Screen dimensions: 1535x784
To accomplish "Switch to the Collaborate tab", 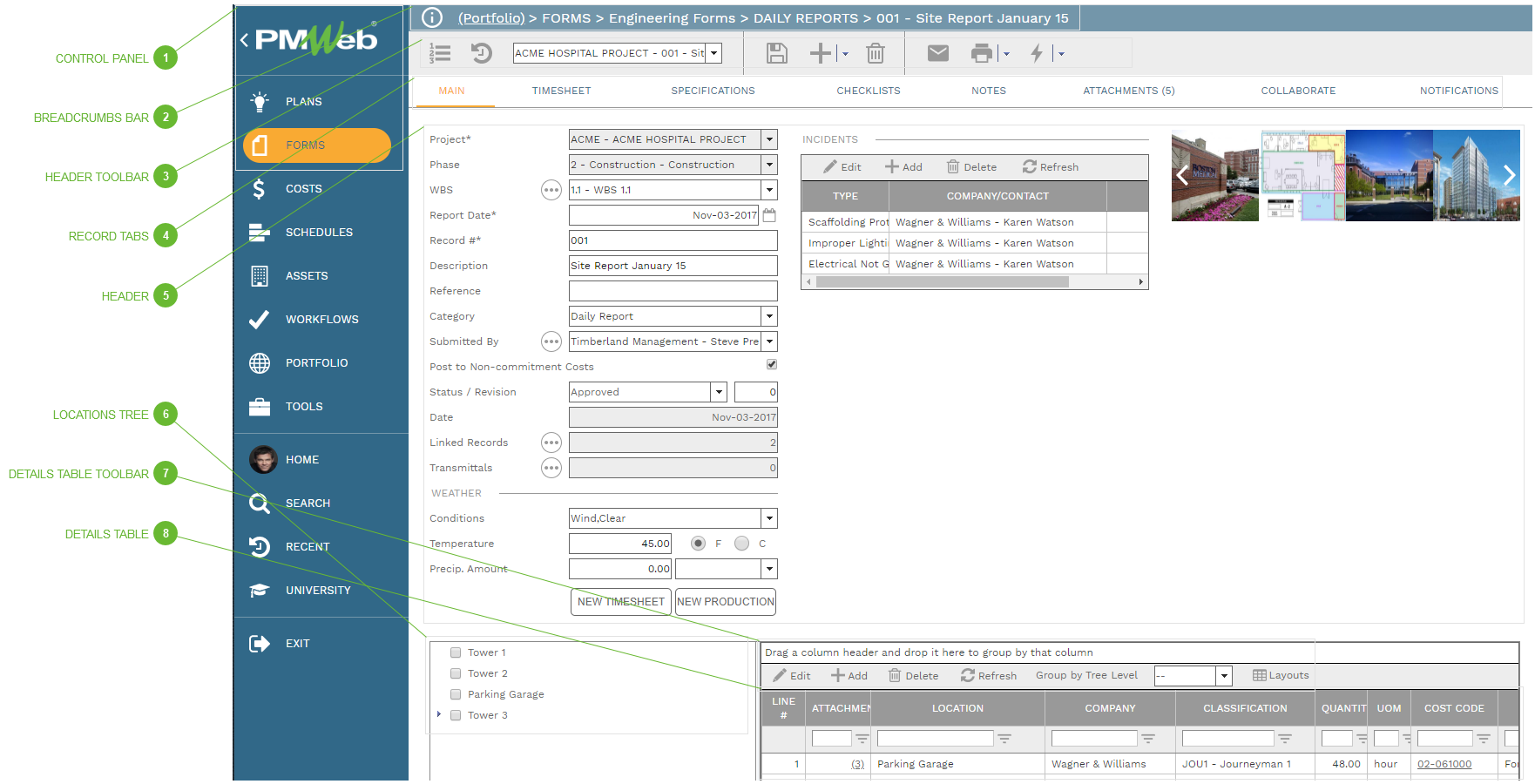I will coord(1298,91).
